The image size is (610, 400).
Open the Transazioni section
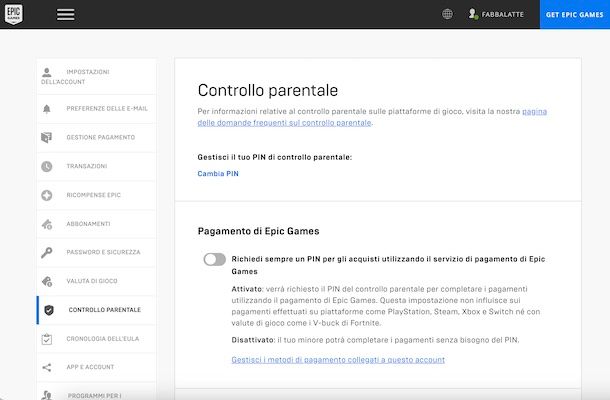point(96,166)
